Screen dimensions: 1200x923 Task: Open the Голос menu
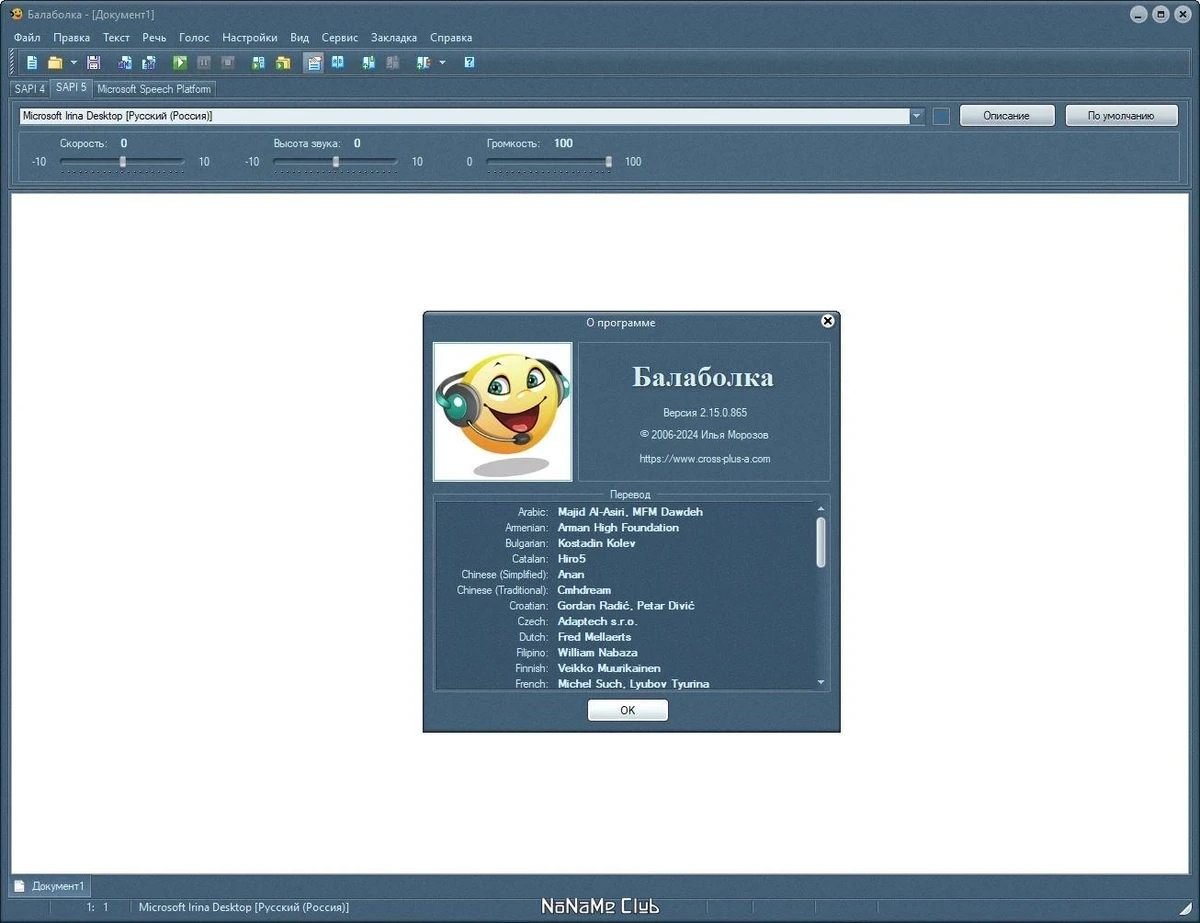(x=194, y=37)
